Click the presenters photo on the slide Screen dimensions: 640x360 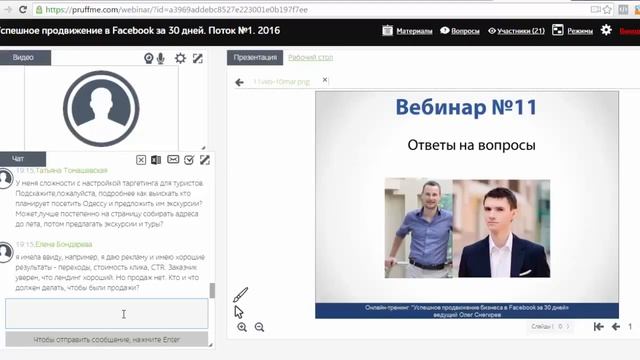pyautogui.click(x=467, y=228)
